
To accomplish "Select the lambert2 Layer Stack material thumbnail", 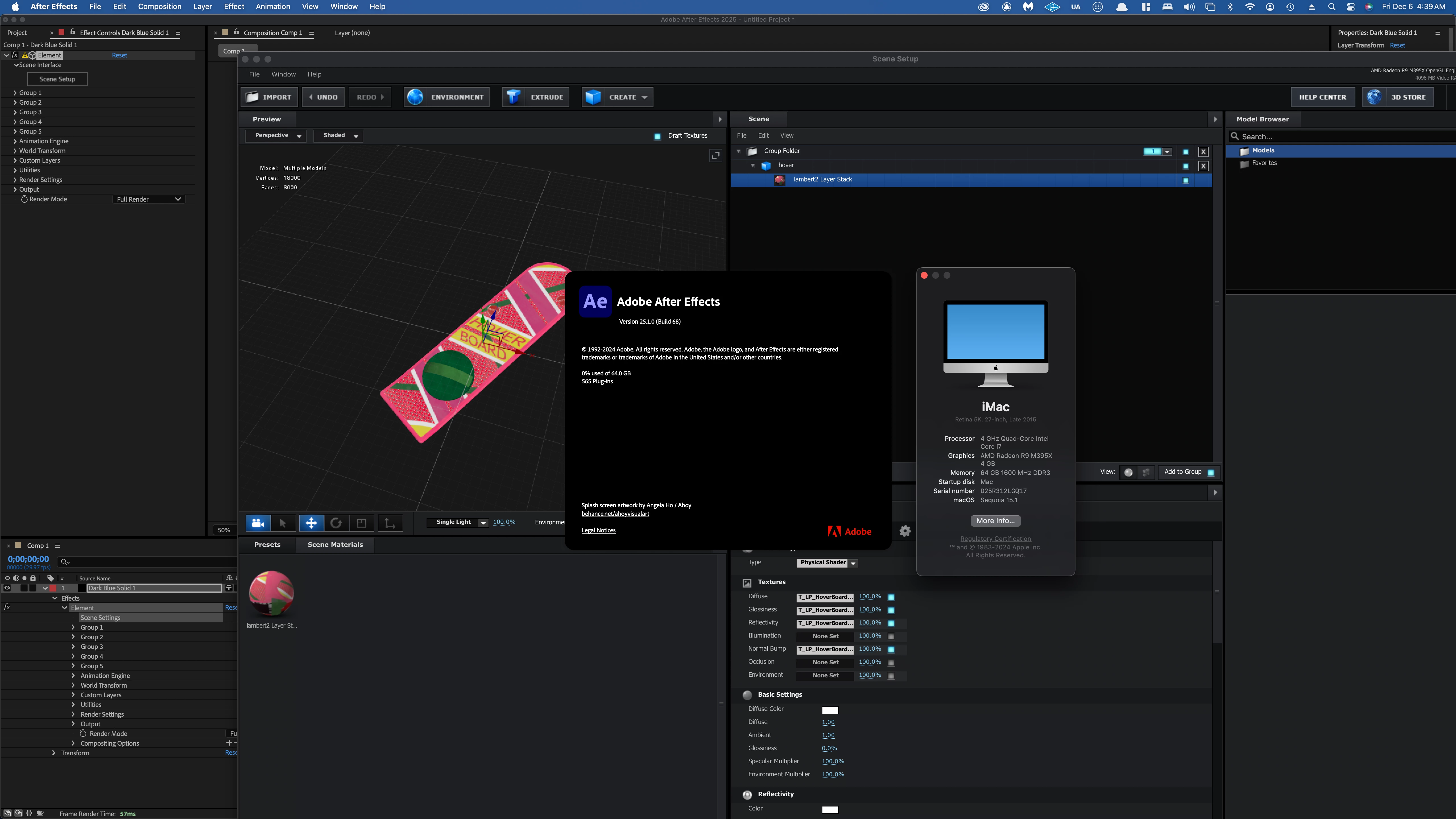I will tap(271, 593).
